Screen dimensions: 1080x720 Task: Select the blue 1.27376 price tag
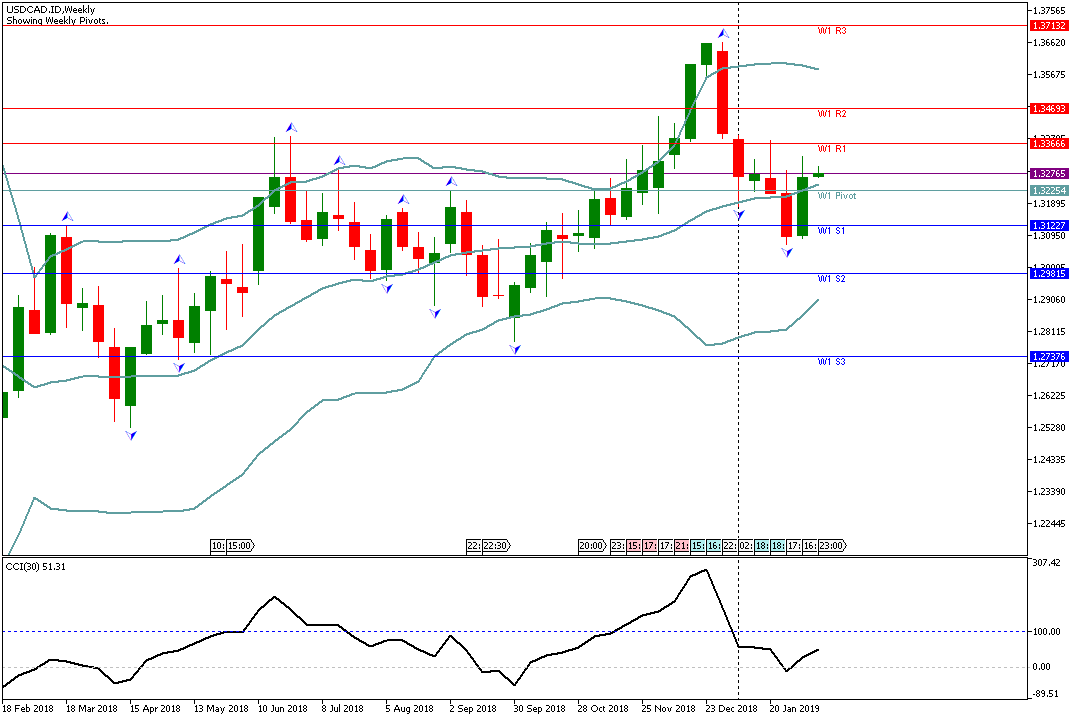1049,356
